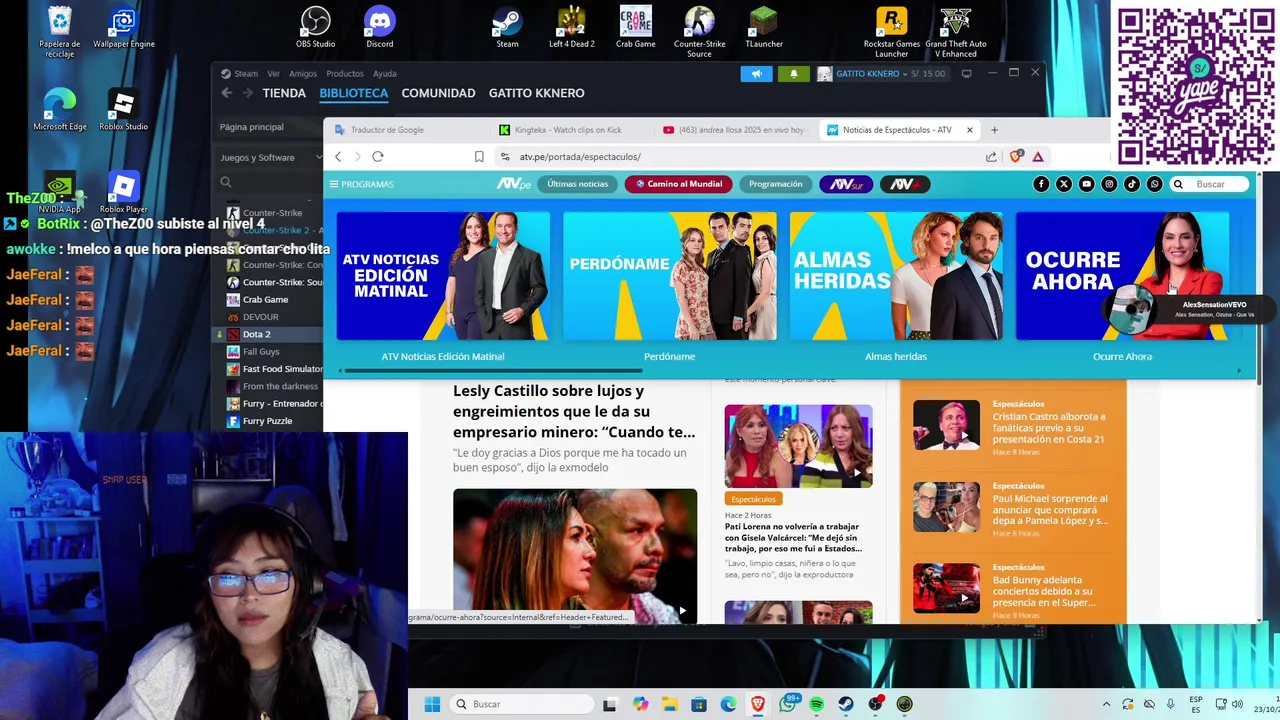Image resolution: width=1280 pixels, height=720 pixels.
Task: Open Perdóname program thumbnail
Action: tap(670, 276)
